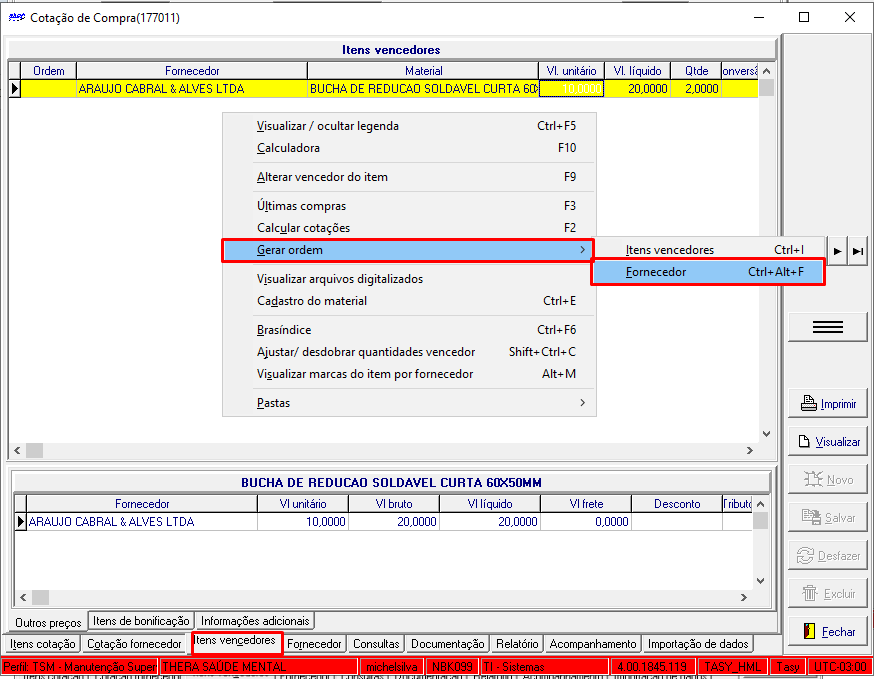Switch to Itens cotação tab

[x=42, y=644]
